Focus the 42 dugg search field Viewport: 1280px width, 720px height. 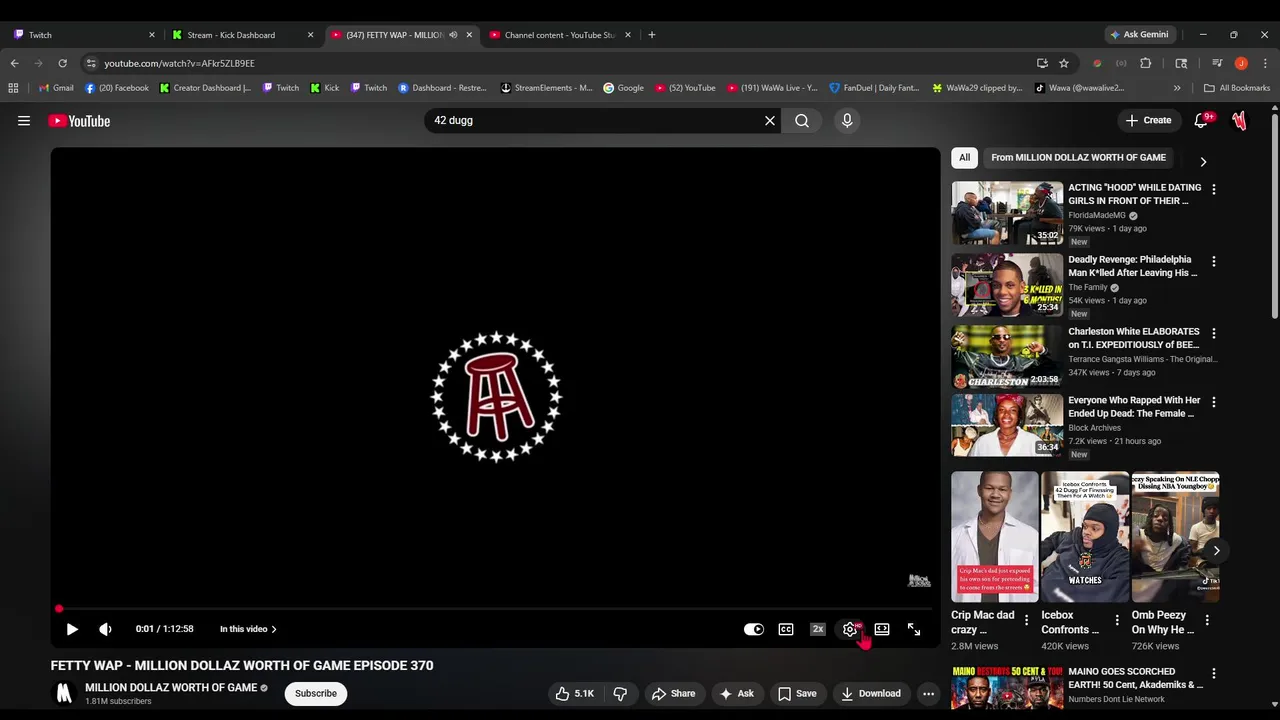pyautogui.click(x=595, y=121)
